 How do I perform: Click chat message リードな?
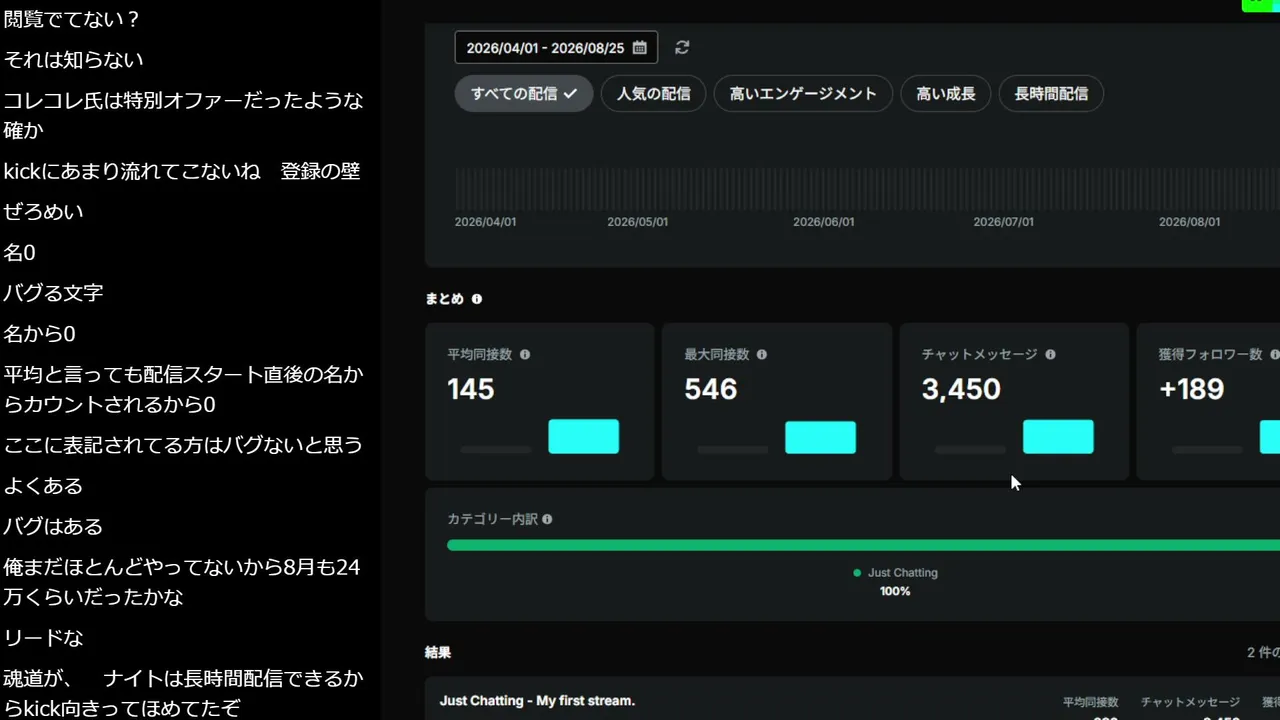pos(44,638)
